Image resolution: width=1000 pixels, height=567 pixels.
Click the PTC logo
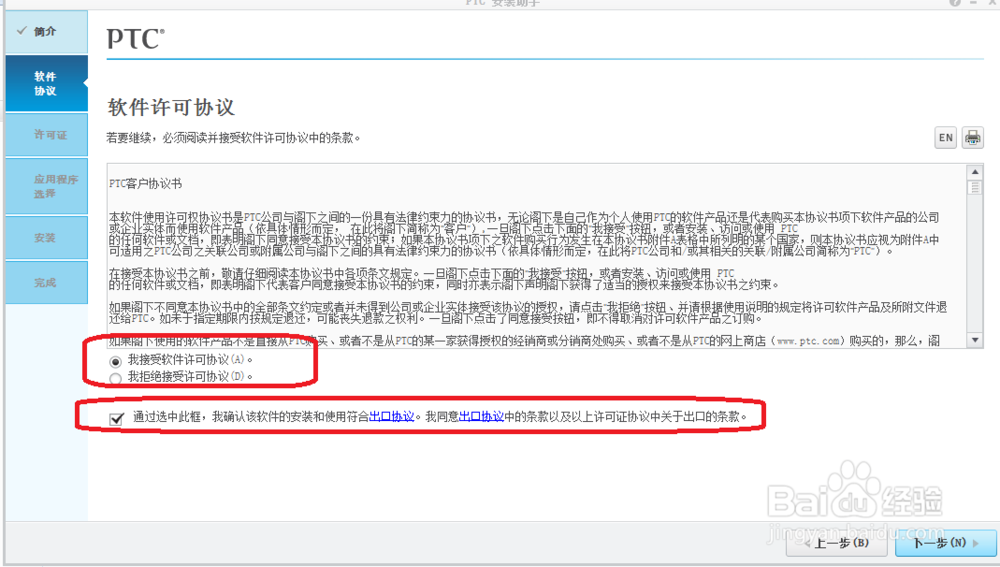135,39
